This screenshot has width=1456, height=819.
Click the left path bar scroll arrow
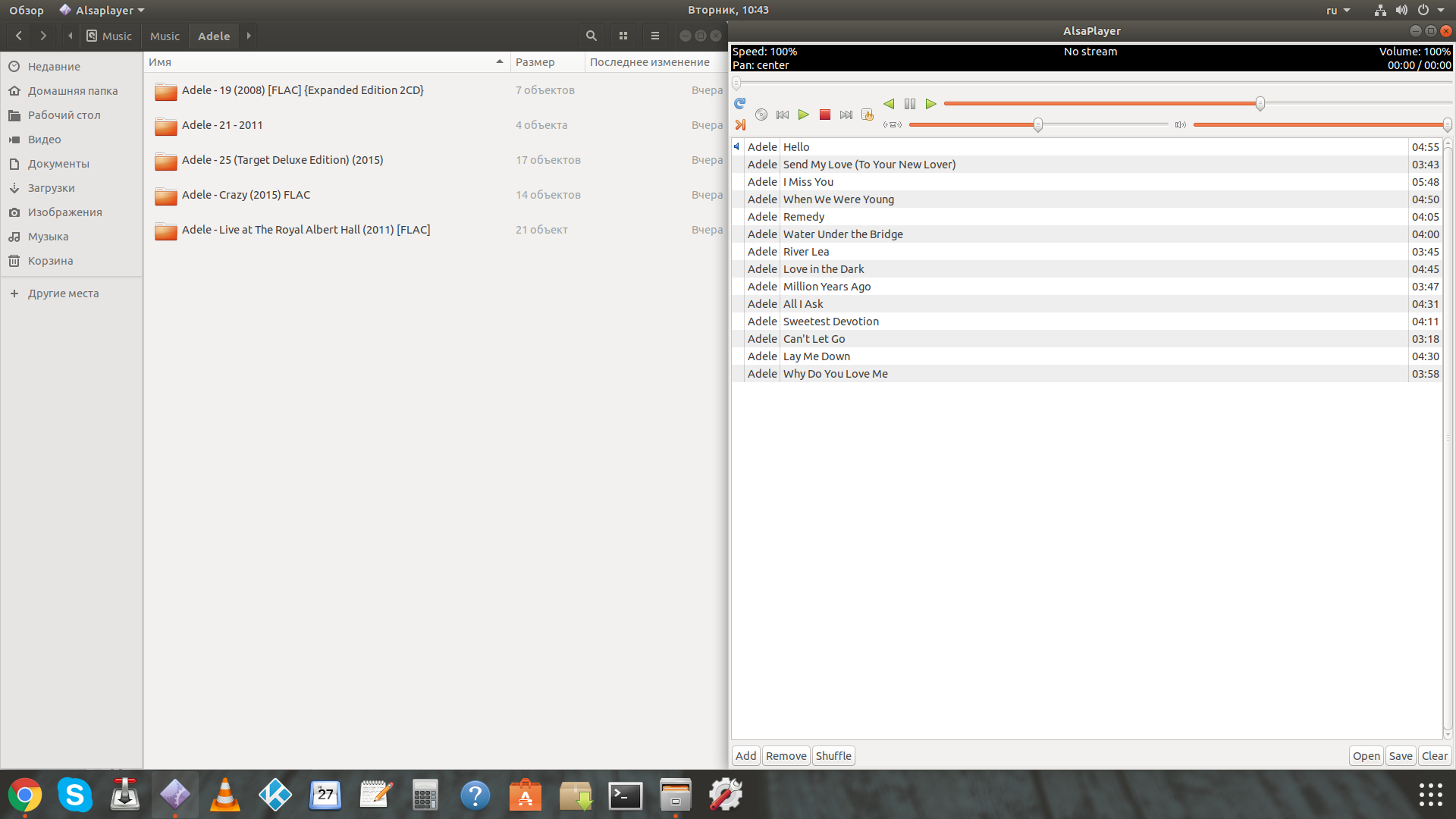[71, 36]
